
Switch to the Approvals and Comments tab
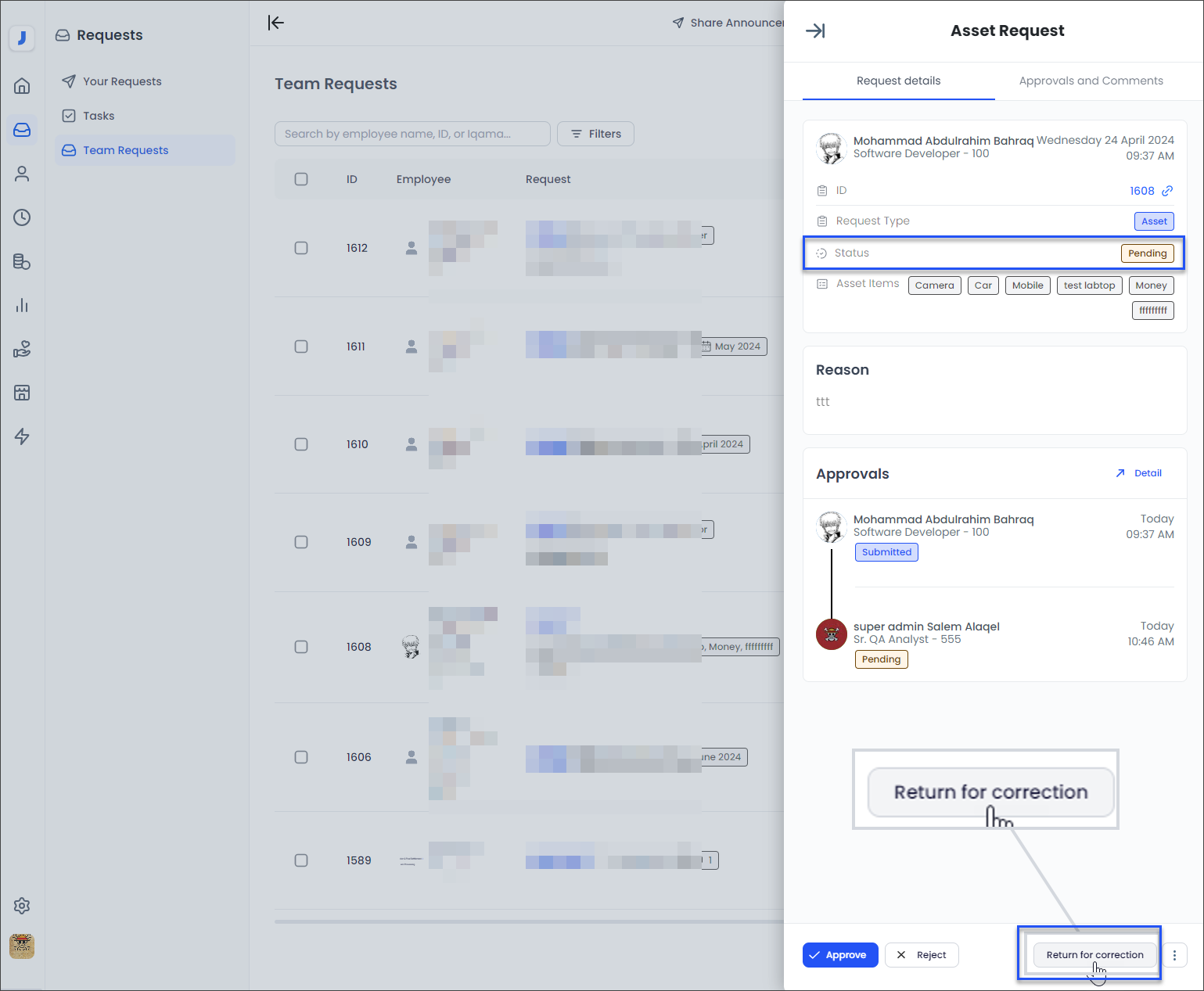coord(1091,81)
